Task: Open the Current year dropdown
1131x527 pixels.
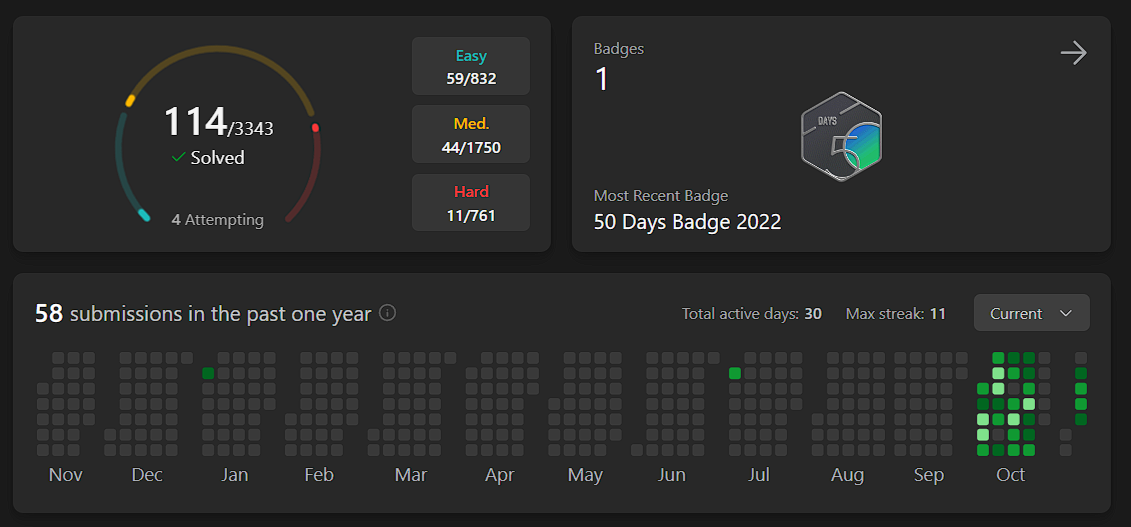Action: pos(1031,313)
